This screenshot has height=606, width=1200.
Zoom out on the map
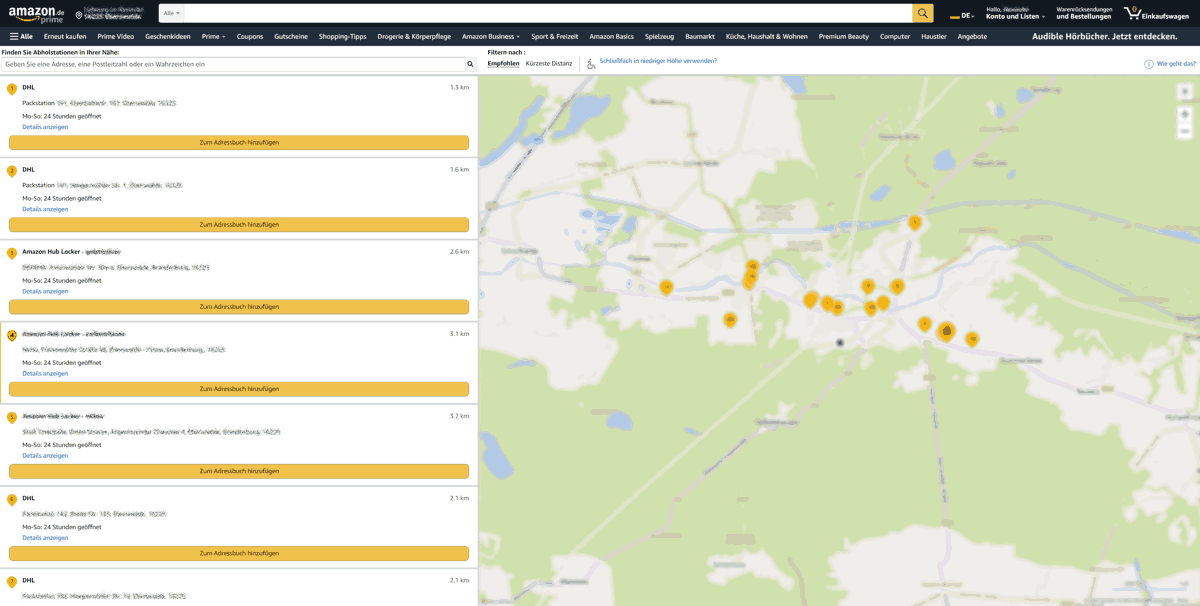click(1185, 130)
